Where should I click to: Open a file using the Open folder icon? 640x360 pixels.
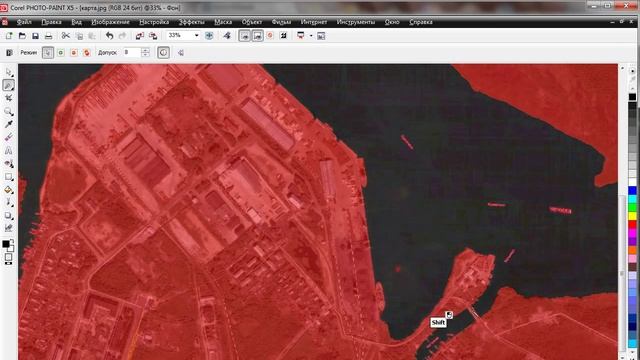tap(22, 36)
